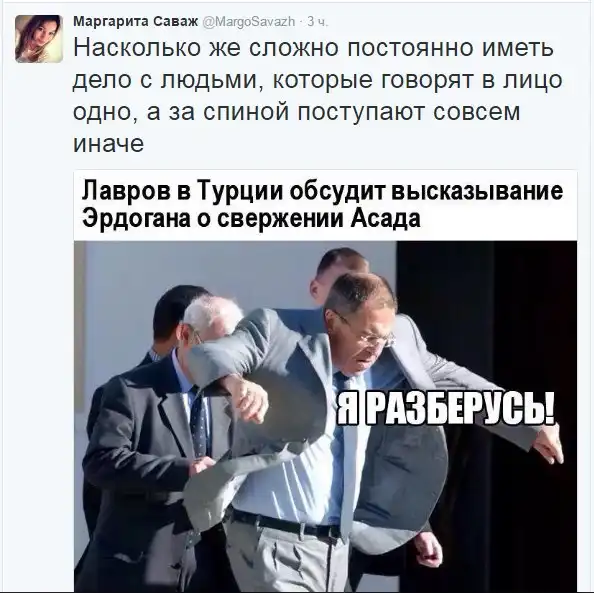Click the outstretched hand at right edge
This screenshot has width=594, height=593.
(x=549, y=447)
